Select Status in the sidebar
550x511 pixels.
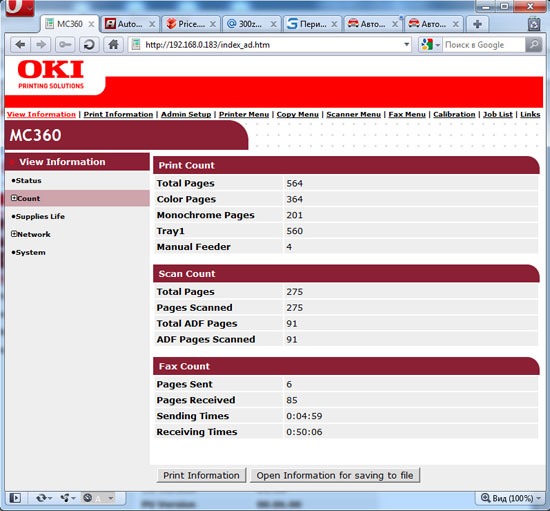28,181
